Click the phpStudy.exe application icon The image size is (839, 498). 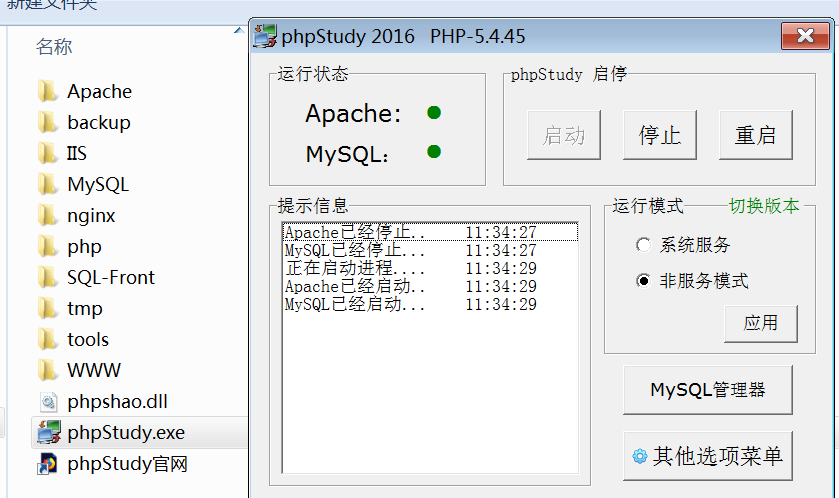tap(49, 432)
